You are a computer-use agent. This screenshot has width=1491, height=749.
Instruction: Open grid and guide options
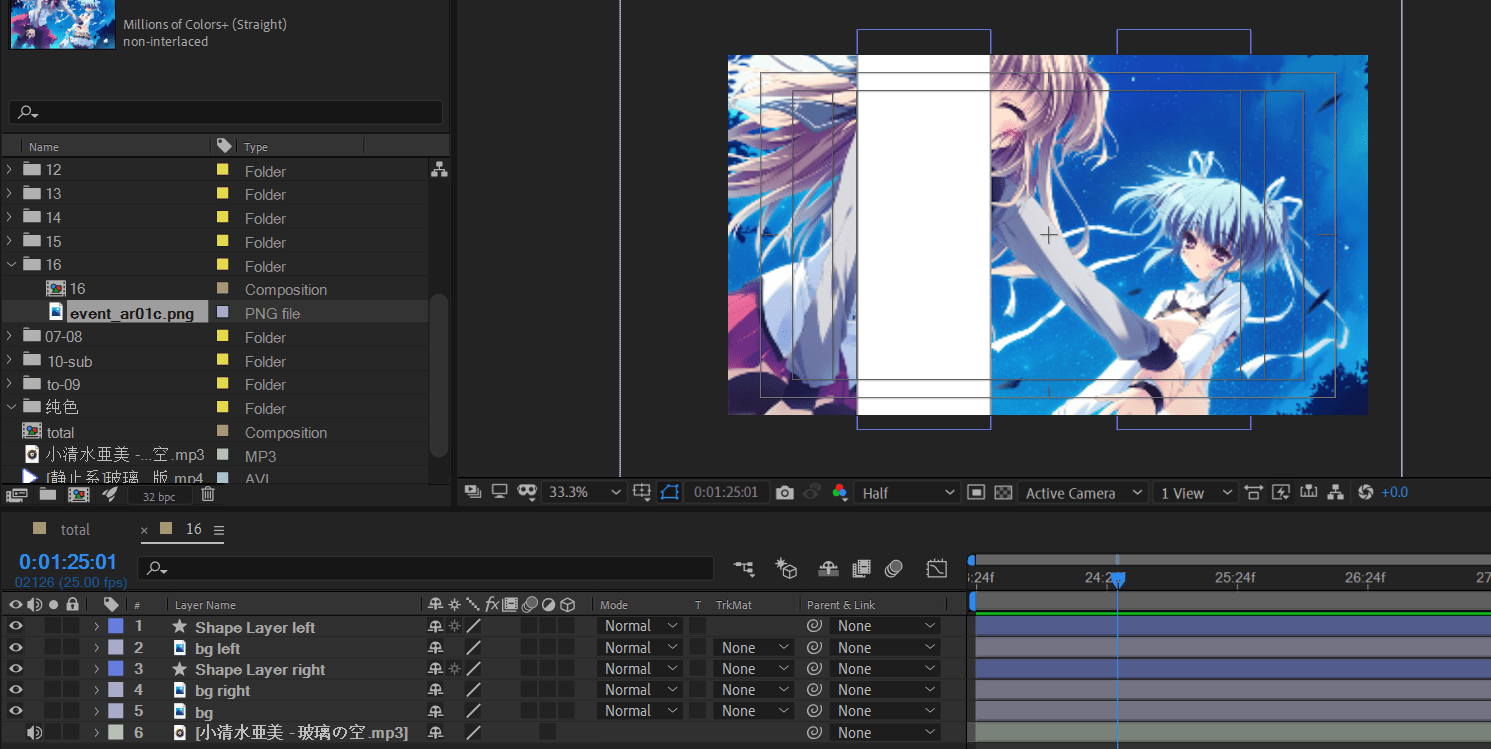pos(642,492)
